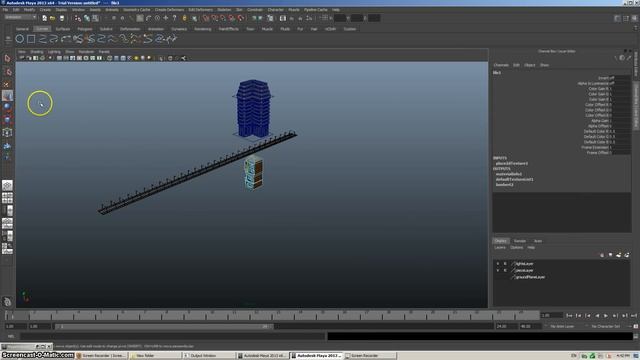Activate the highlighted Move tool in toolbox
This screenshot has width=640, height=360.
click(7, 96)
